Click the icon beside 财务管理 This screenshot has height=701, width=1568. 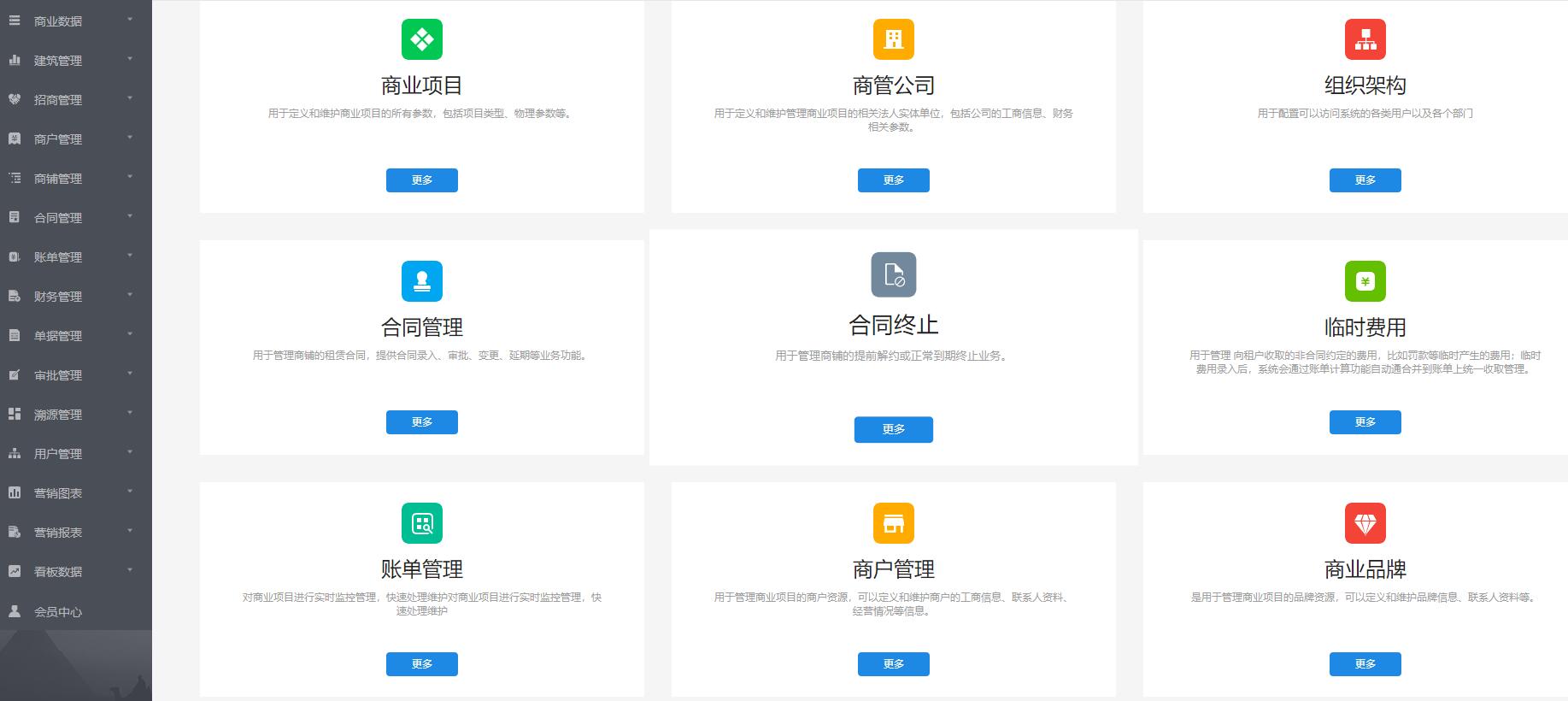point(15,296)
